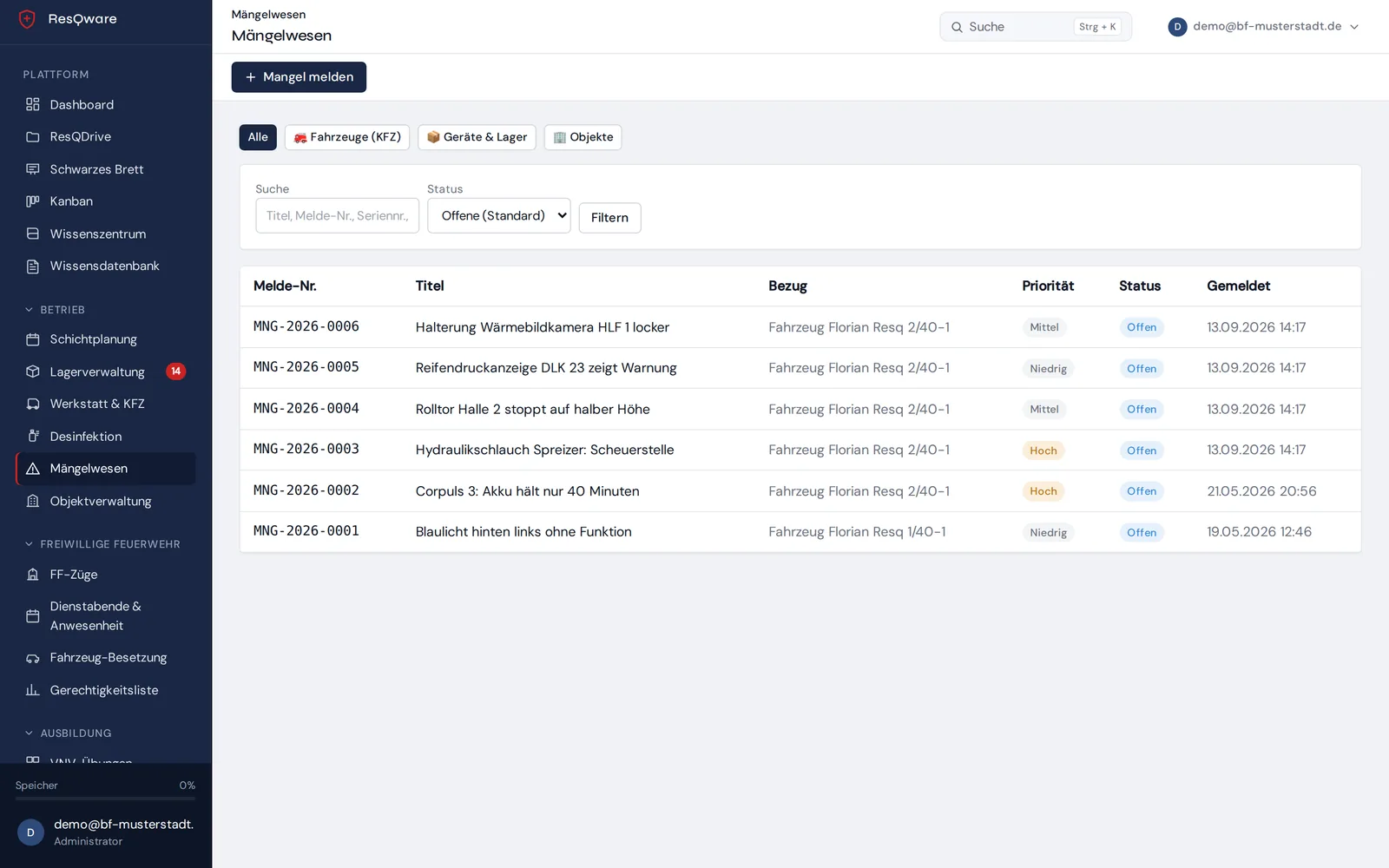This screenshot has width=1389, height=868.
Task: Collapse the FREIWILLIGE FEUERWEHR section
Action: click(102, 544)
